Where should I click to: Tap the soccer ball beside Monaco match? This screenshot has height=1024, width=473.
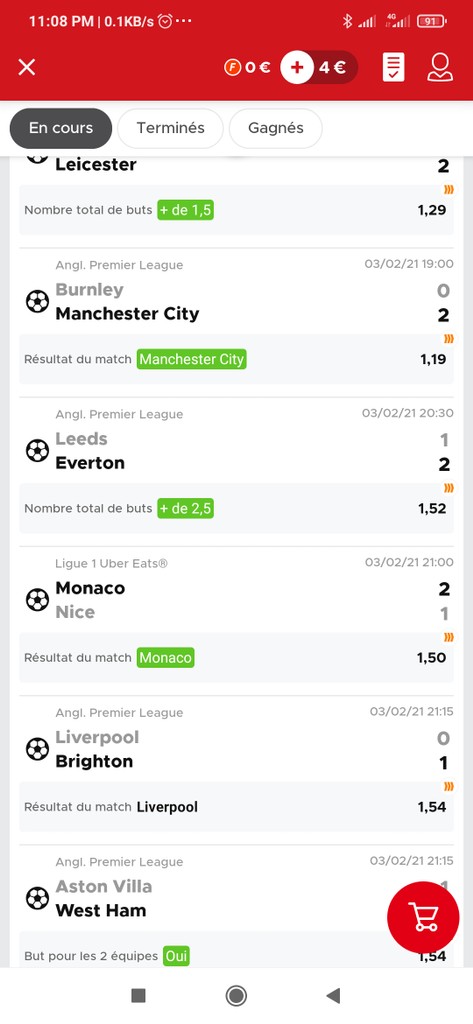[x=37, y=600]
